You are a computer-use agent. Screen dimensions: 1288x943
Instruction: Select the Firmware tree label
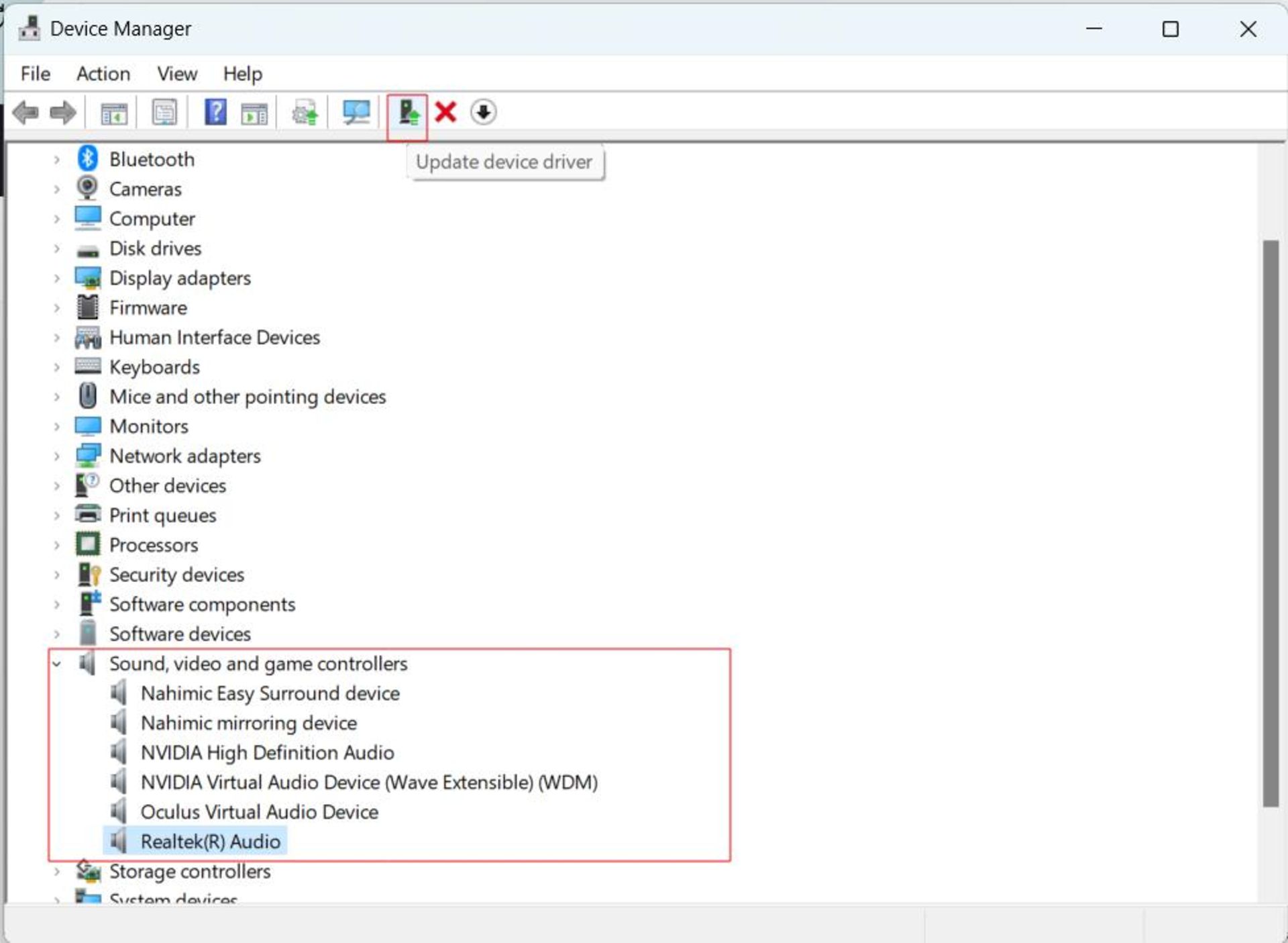[148, 307]
